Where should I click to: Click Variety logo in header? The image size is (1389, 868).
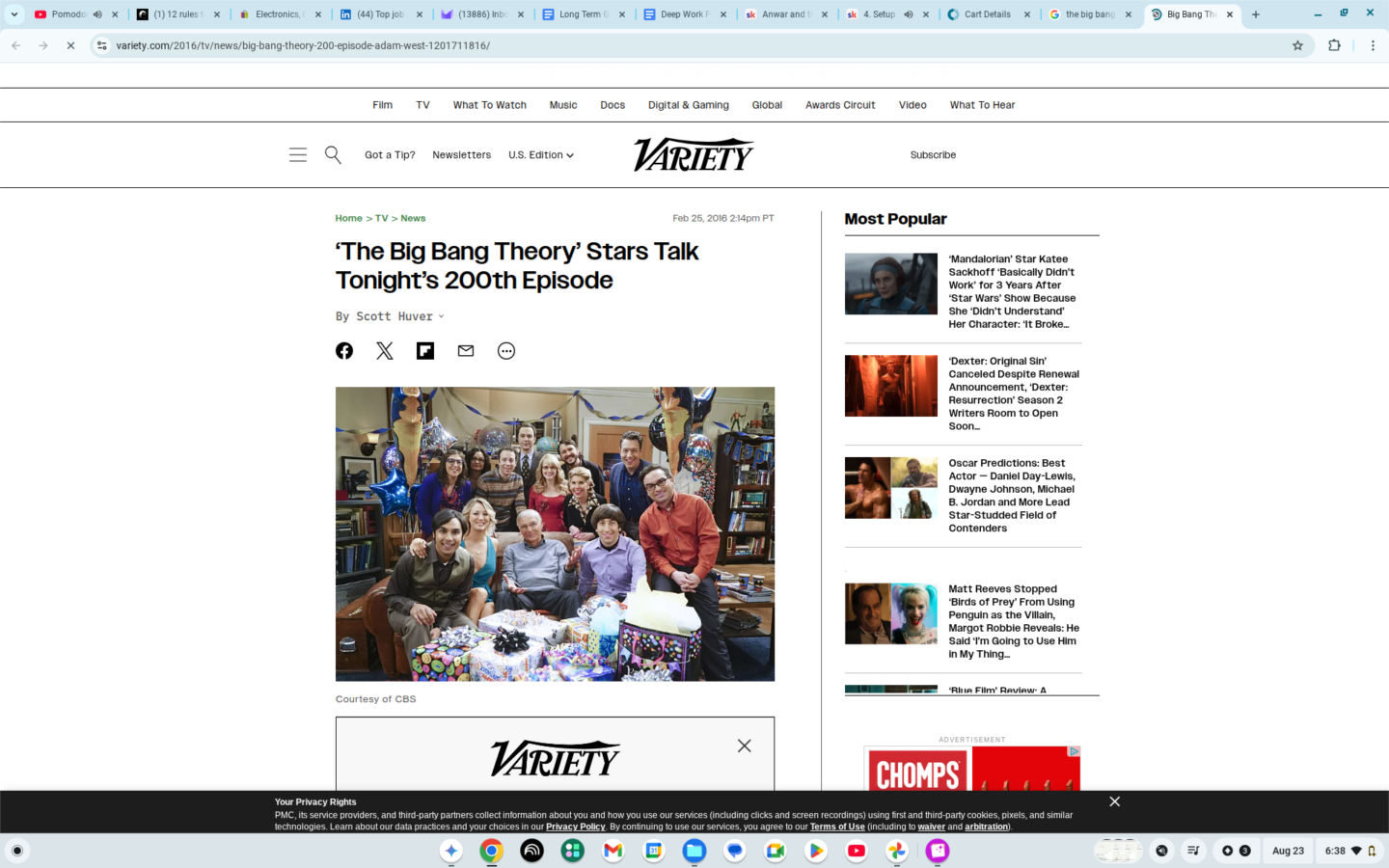point(694,154)
